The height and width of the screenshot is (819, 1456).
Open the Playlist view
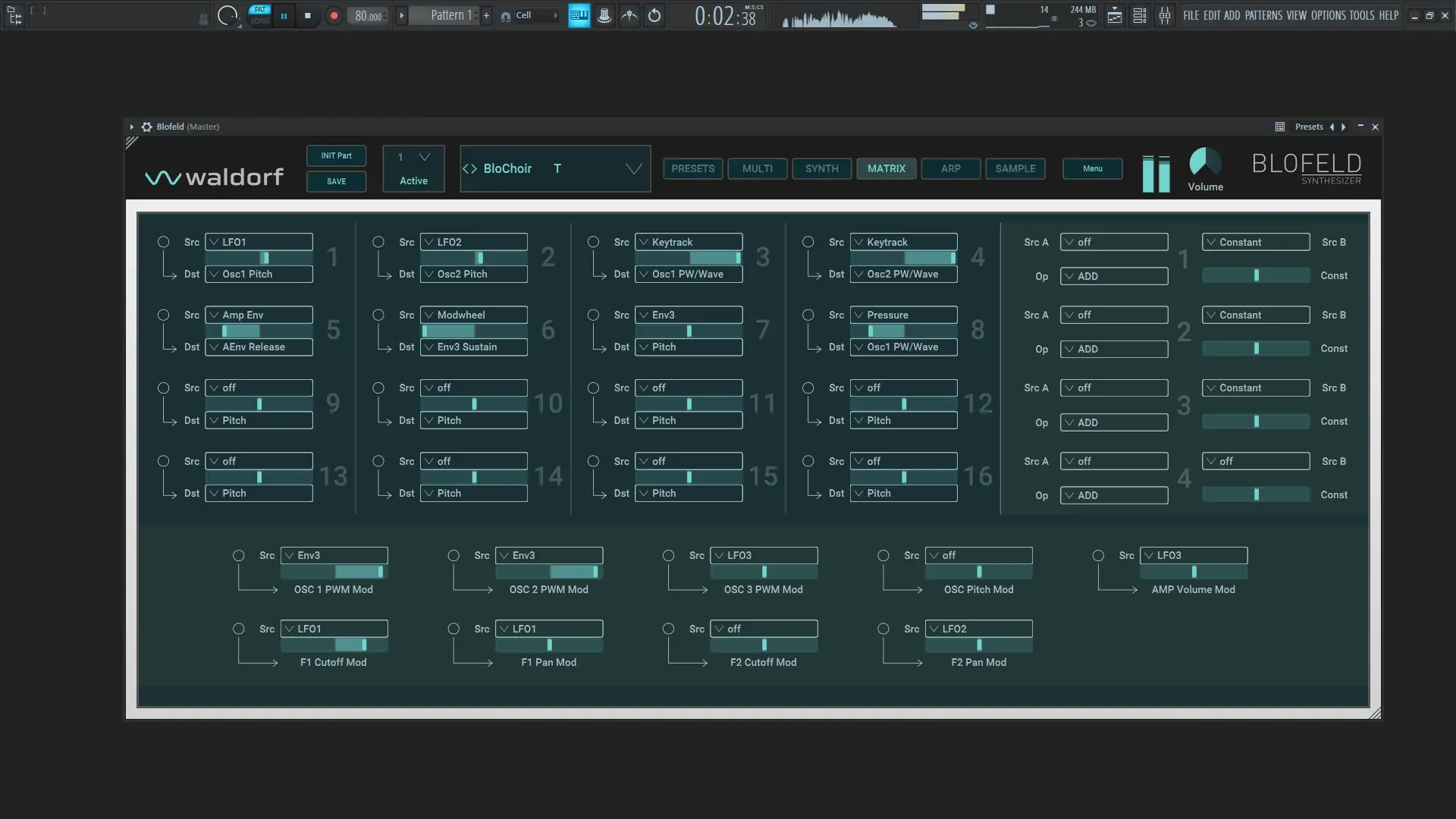click(x=1113, y=15)
